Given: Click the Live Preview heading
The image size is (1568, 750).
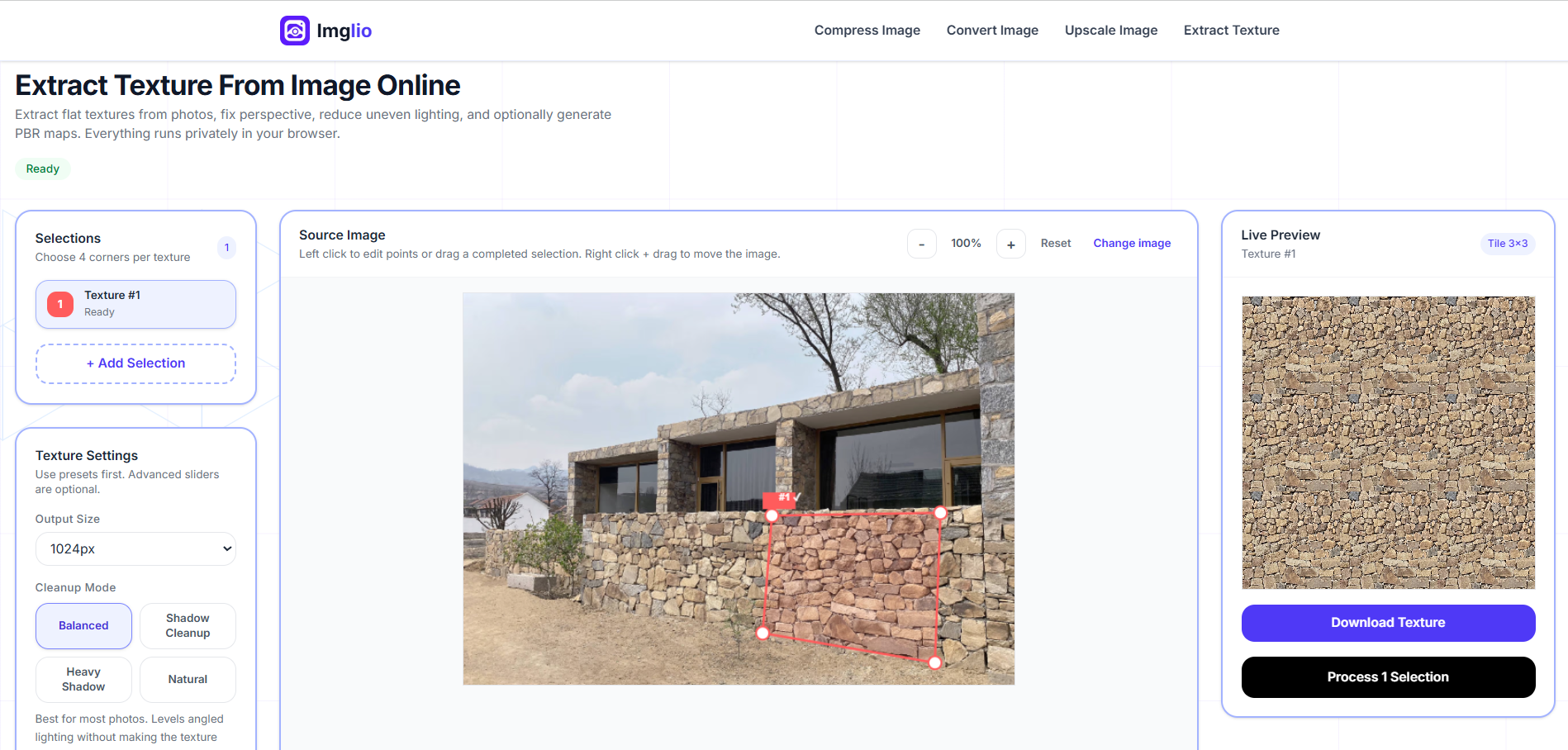Looking at the screenshot, I should (x=1281, y=235).
